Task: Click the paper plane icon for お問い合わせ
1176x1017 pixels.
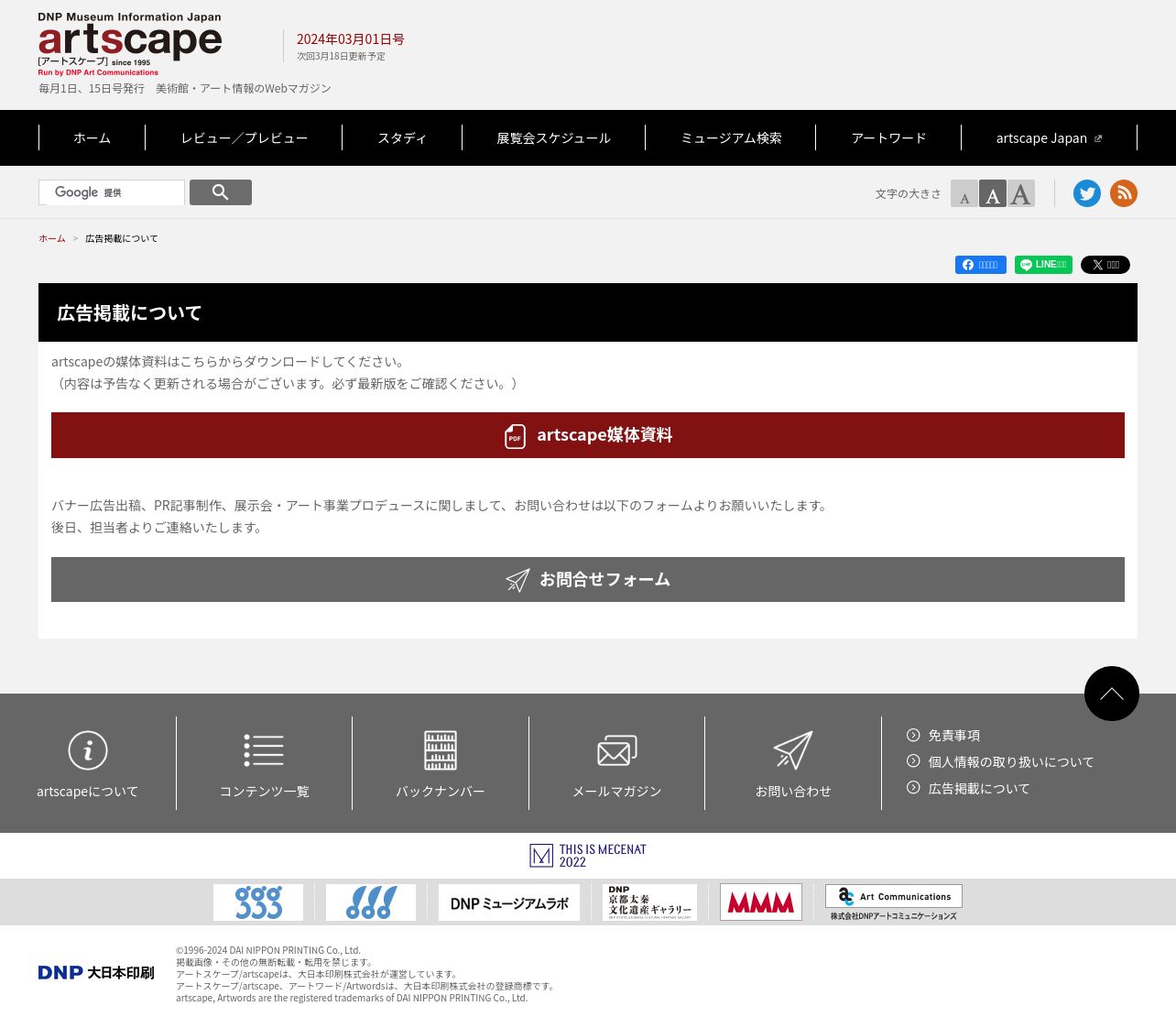Action: (x=793, y=750)
